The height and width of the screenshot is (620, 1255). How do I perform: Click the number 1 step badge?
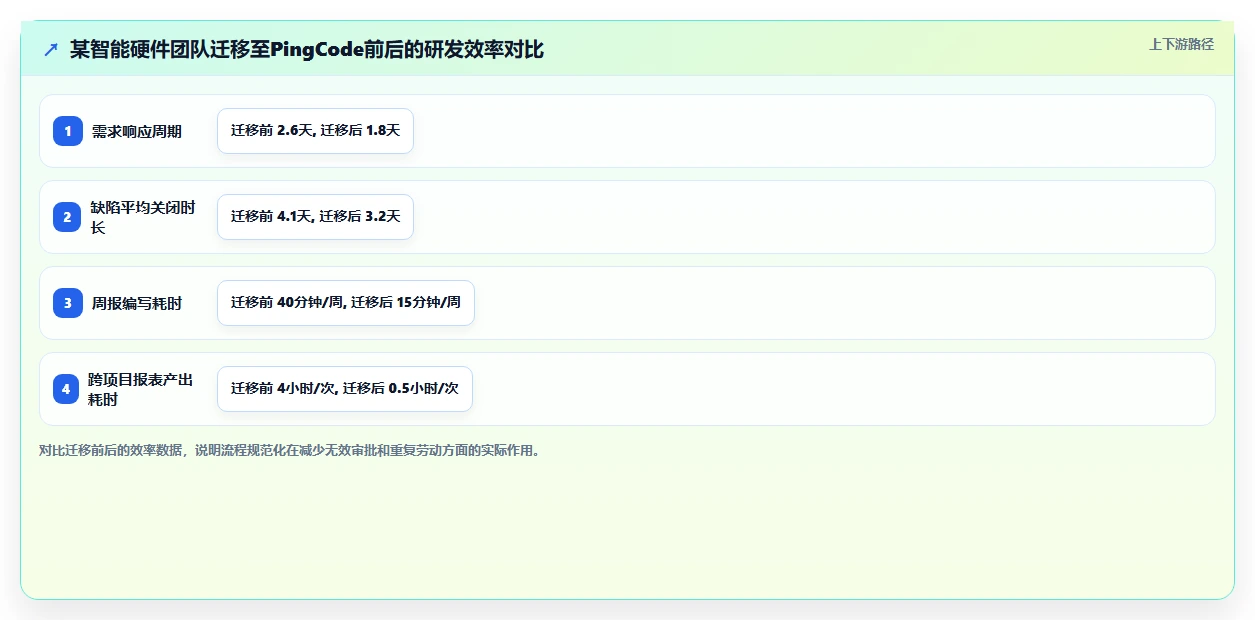(x=67, y=131)
